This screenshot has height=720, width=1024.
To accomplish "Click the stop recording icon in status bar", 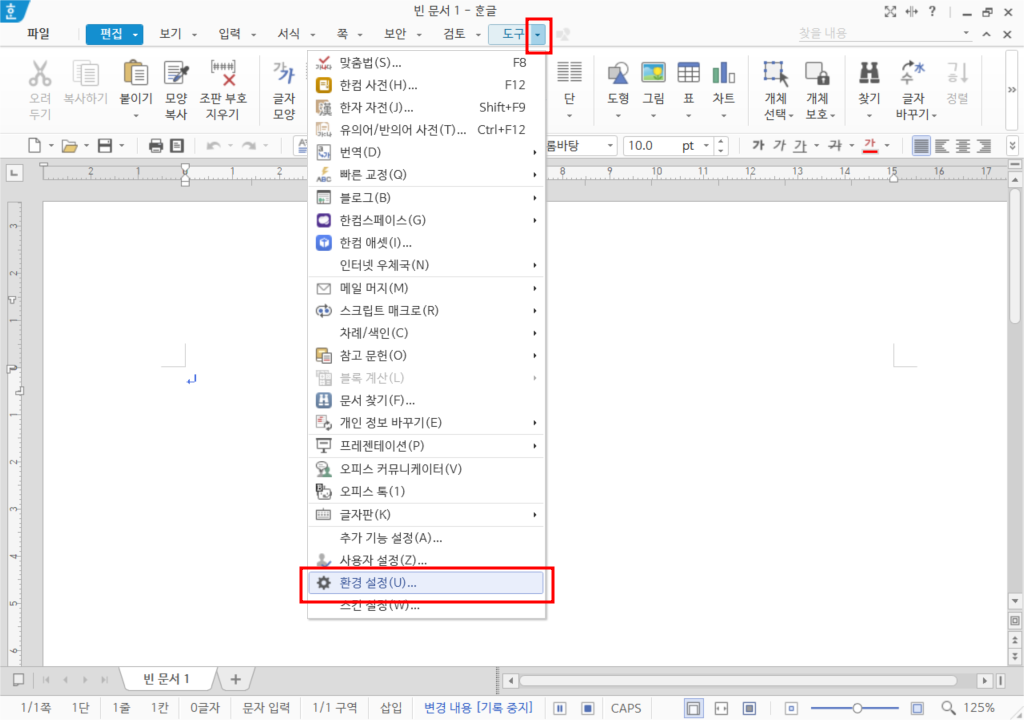I will [x=588, y=708].
